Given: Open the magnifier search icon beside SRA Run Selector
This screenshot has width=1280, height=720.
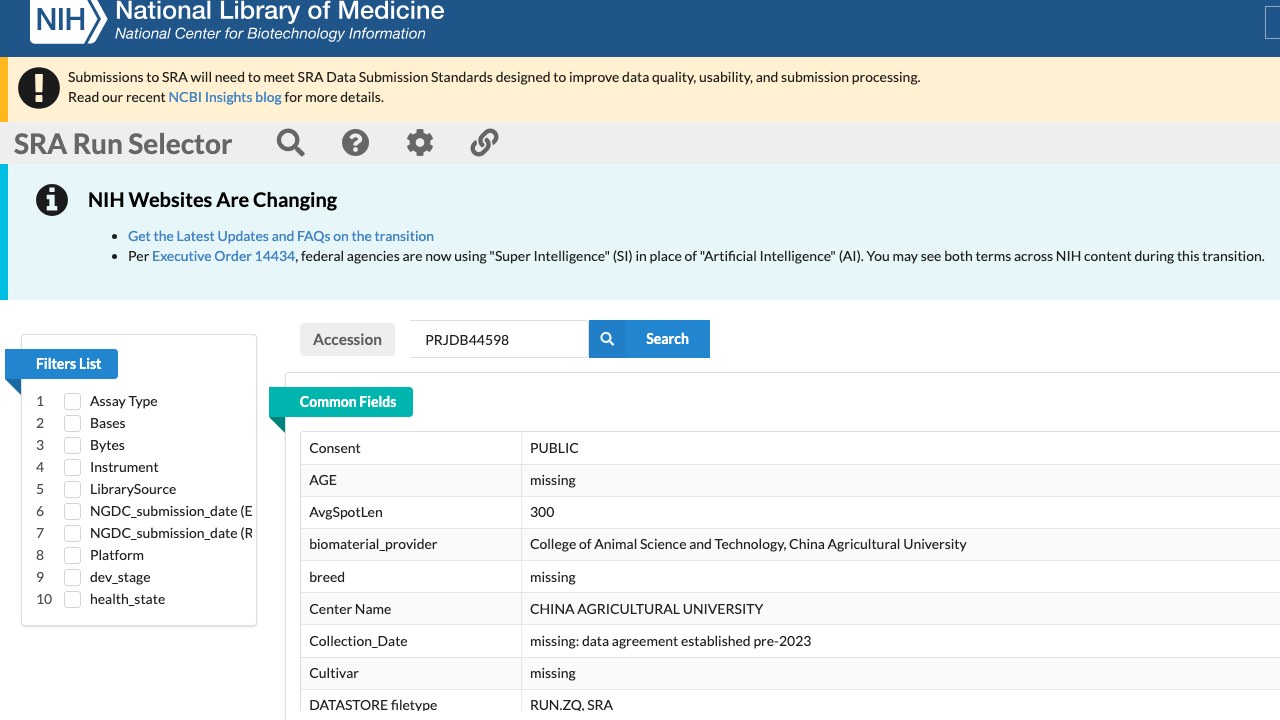Looking at the screenshot, I should (x=291, y=143).
